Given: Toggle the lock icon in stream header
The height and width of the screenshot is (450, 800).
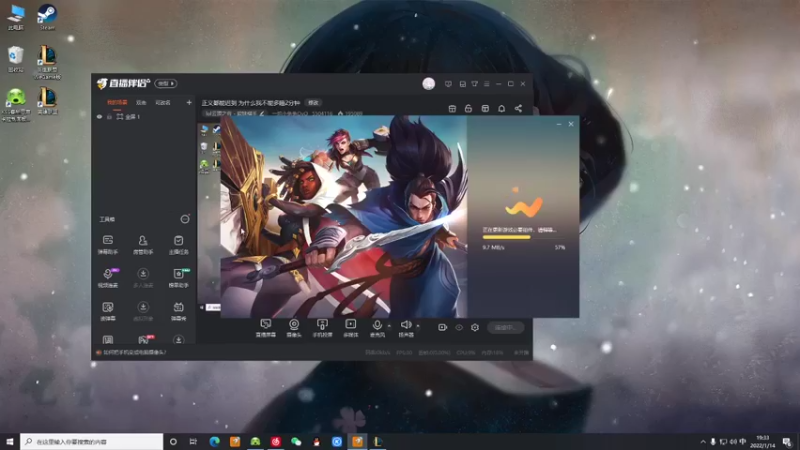Looking at the screenshot, I should pyautogui.click(x=468, y=108).
